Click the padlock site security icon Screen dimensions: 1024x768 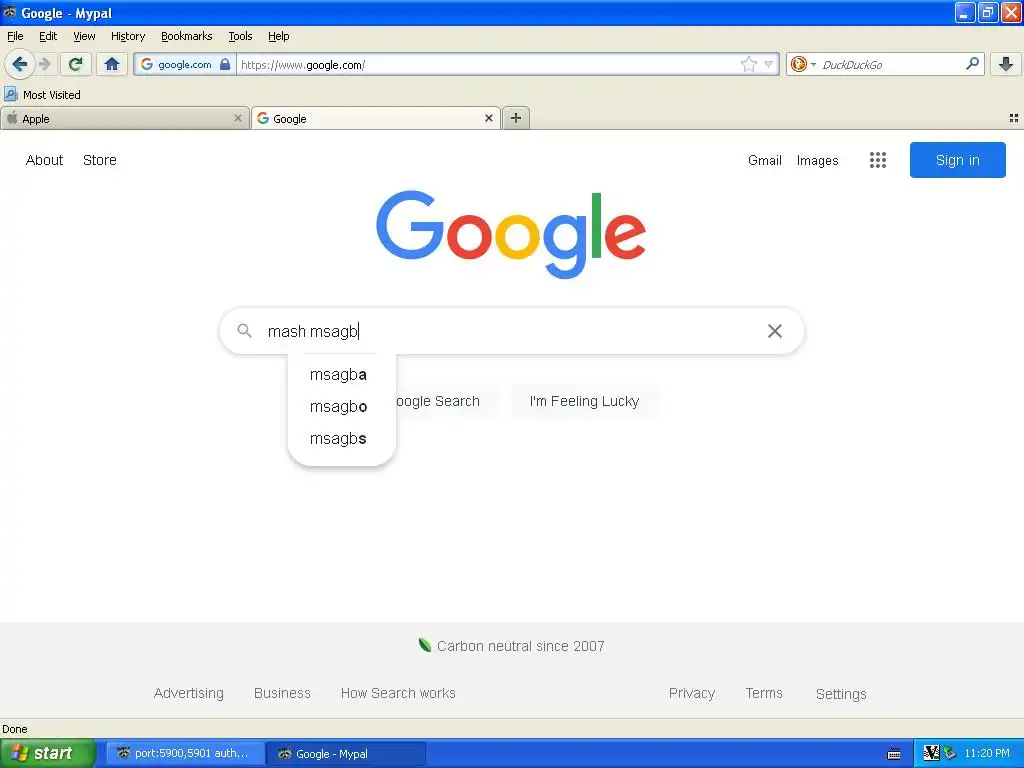click(225, 64)
